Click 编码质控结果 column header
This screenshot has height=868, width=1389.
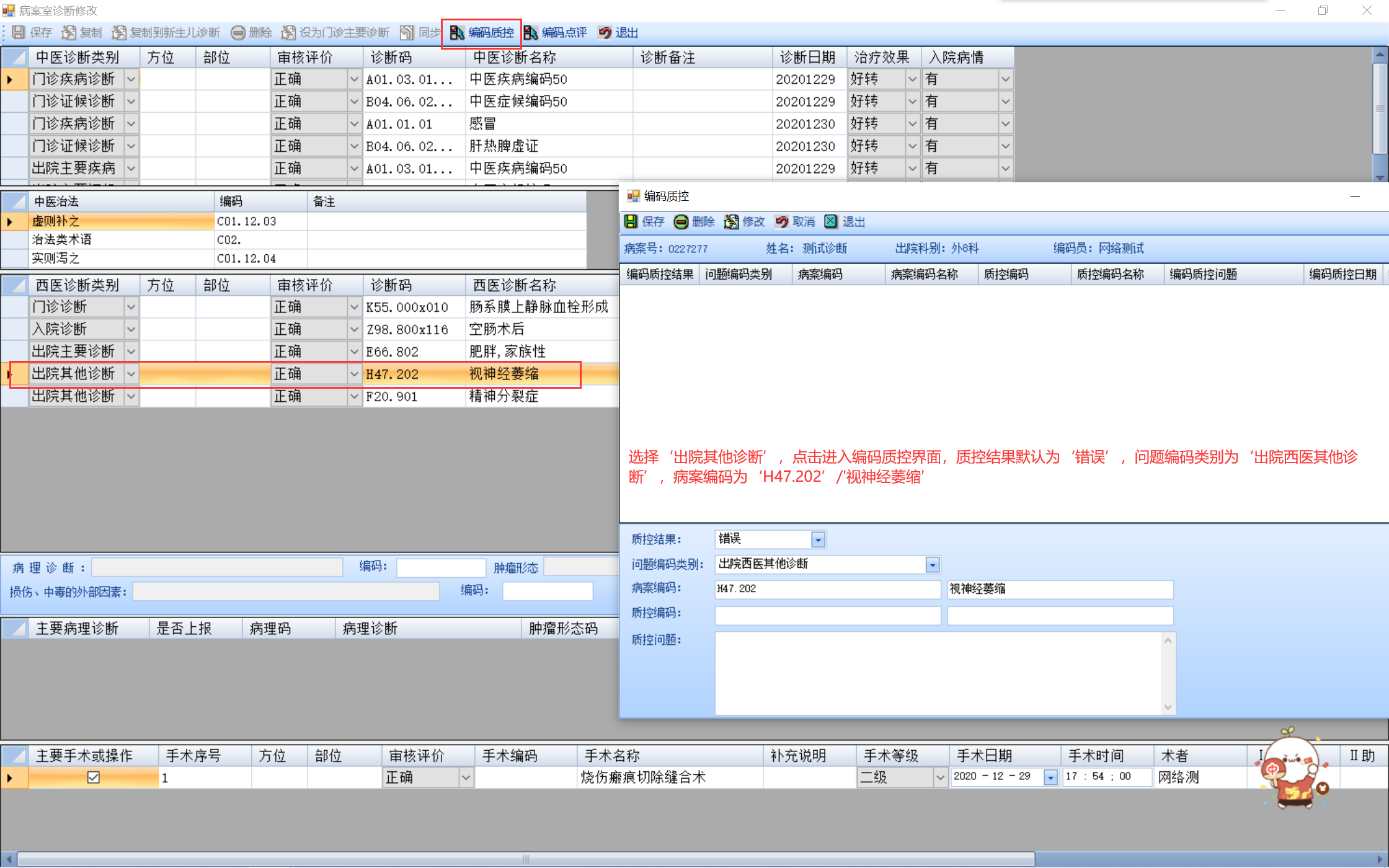(x=660, y=274)
